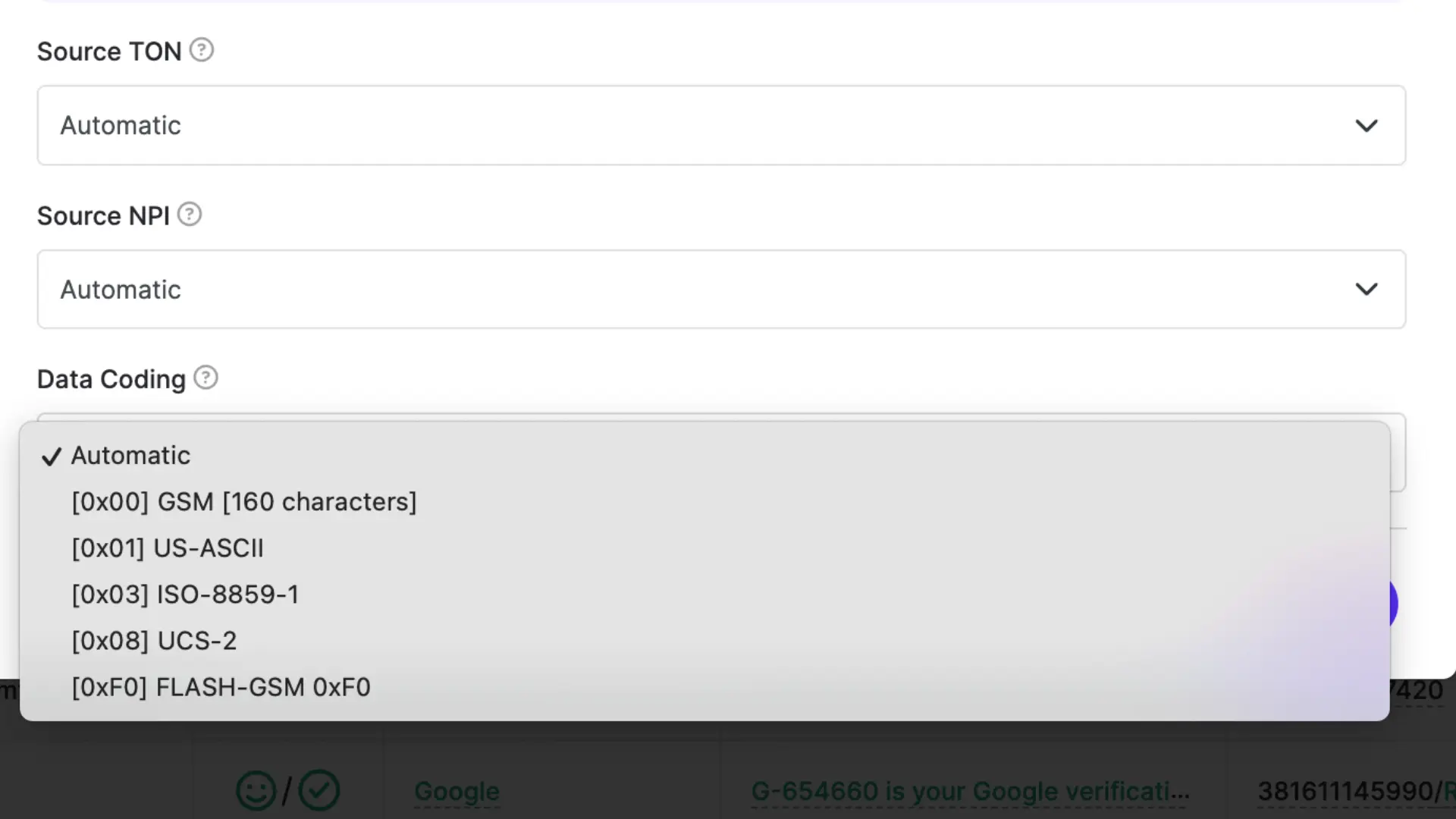Click the smiley face status icon
This screenshot has height=819, width=1456.
(256, 791)
